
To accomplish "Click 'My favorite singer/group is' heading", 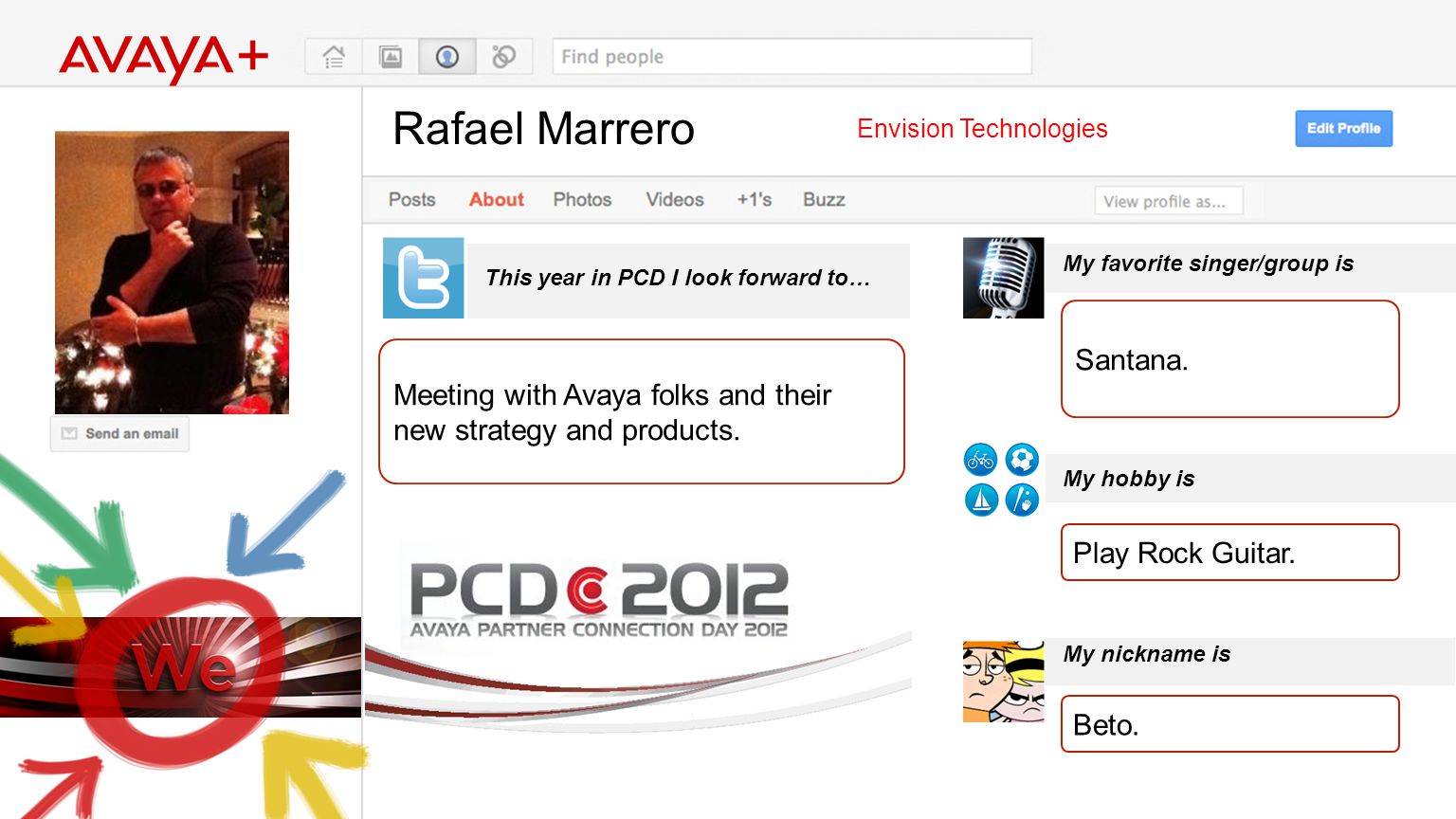I will click(x=1209, y=264).
